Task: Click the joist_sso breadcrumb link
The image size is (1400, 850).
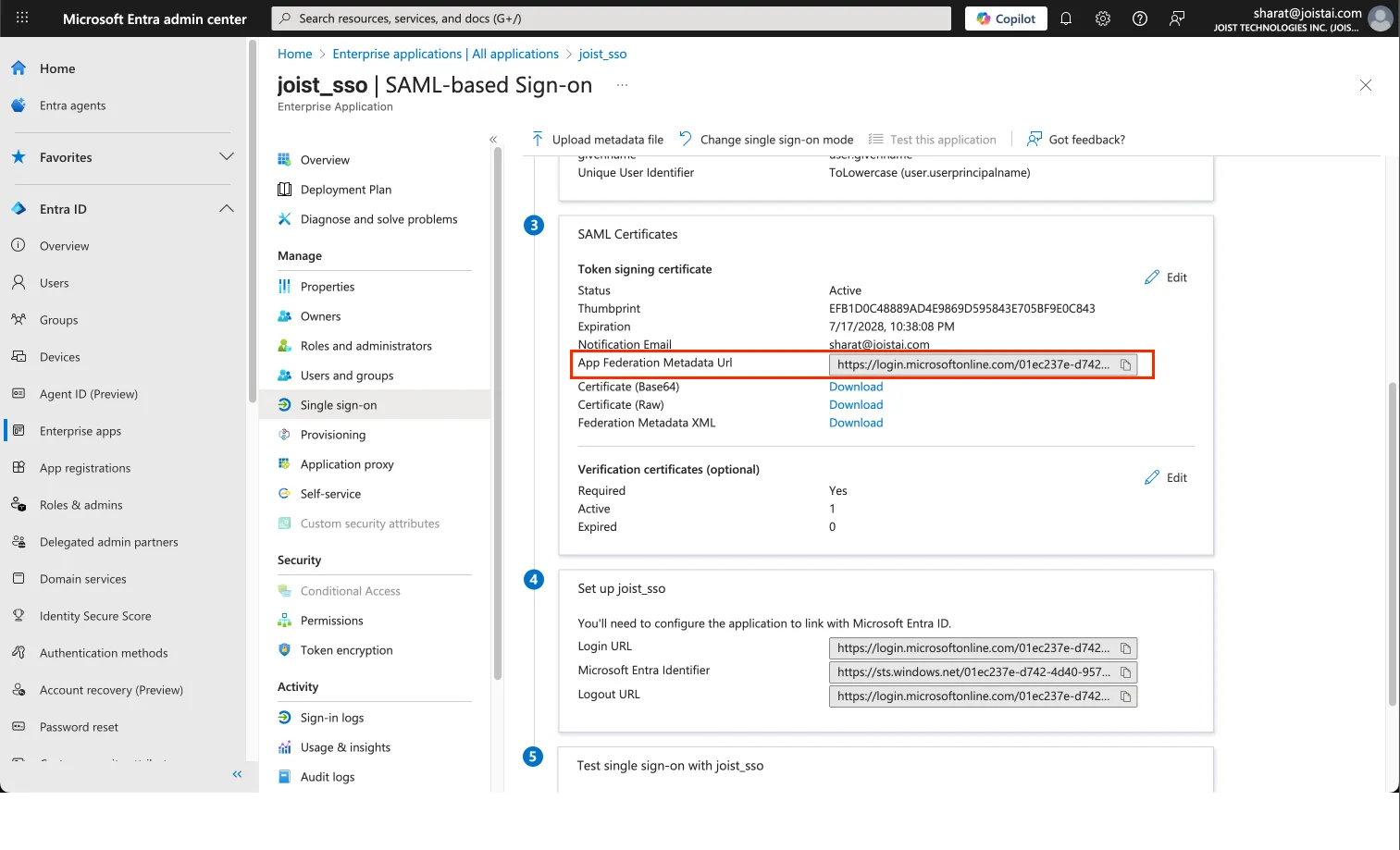Action: click(x=602, y=54)
